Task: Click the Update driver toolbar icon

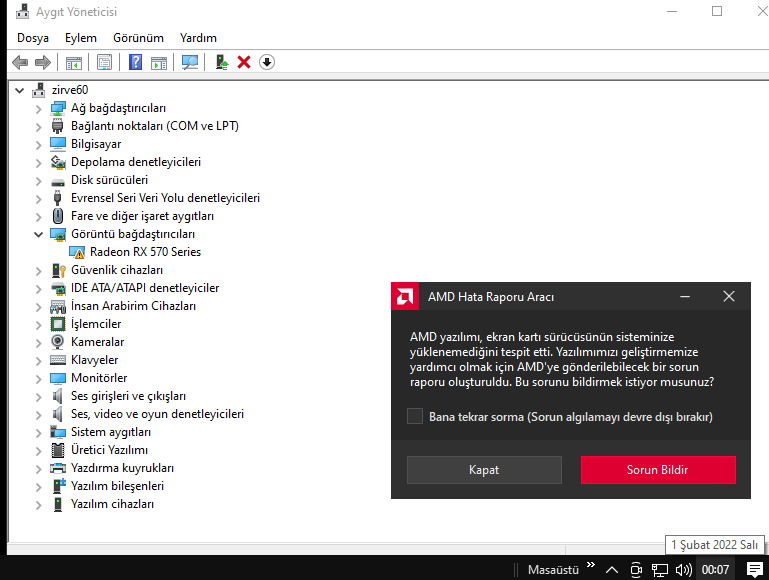Action: pyautogui.click(x=222, y=62)
